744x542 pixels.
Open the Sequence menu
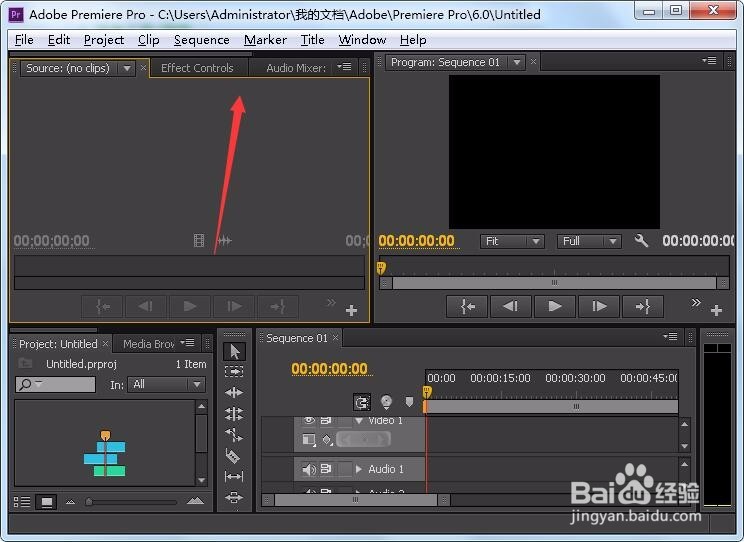coord(202,40)
